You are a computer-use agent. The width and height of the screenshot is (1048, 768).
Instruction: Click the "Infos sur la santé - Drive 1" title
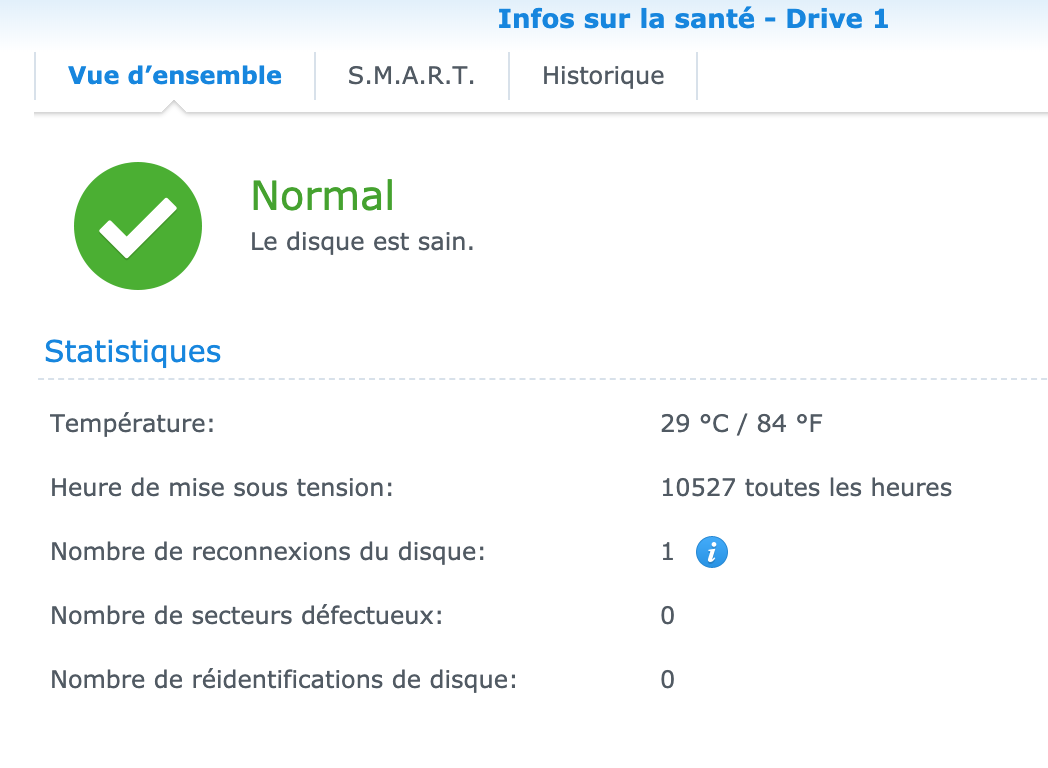692,19
